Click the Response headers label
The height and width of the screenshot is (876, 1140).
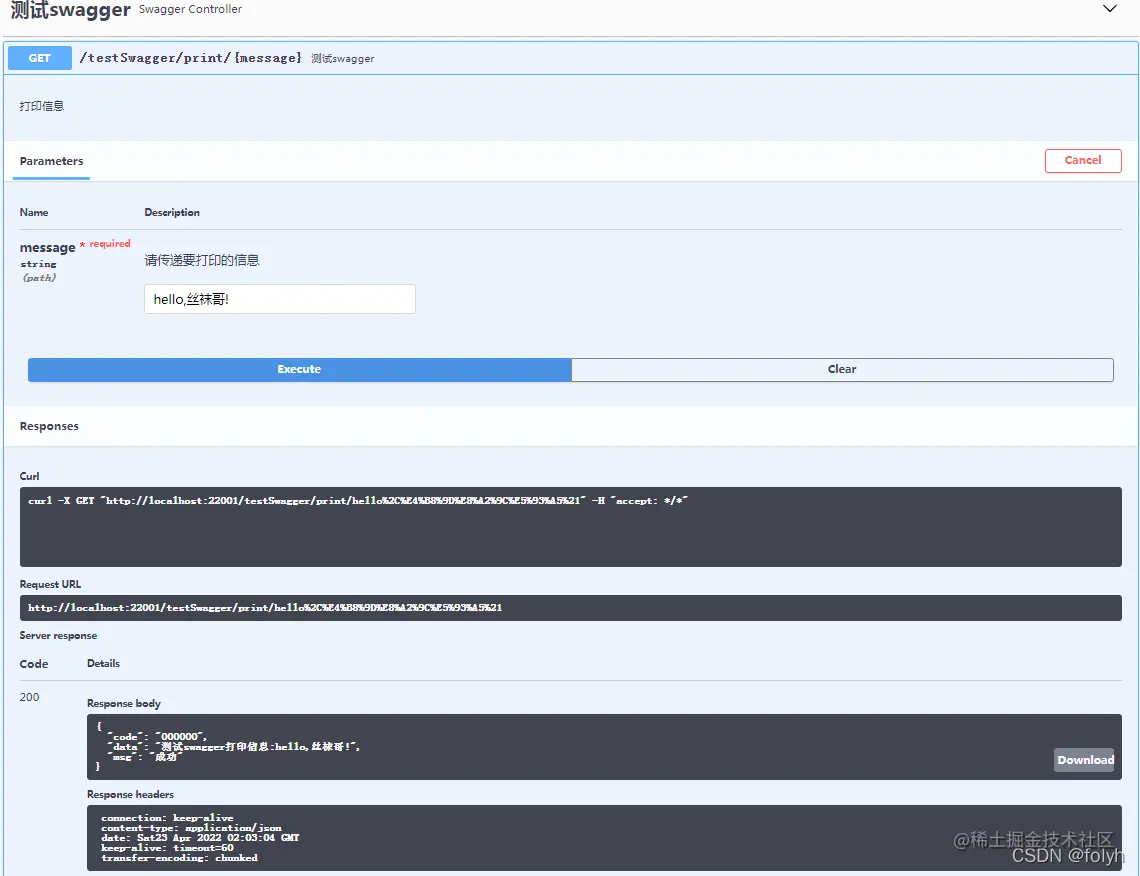tap(130, 794)
